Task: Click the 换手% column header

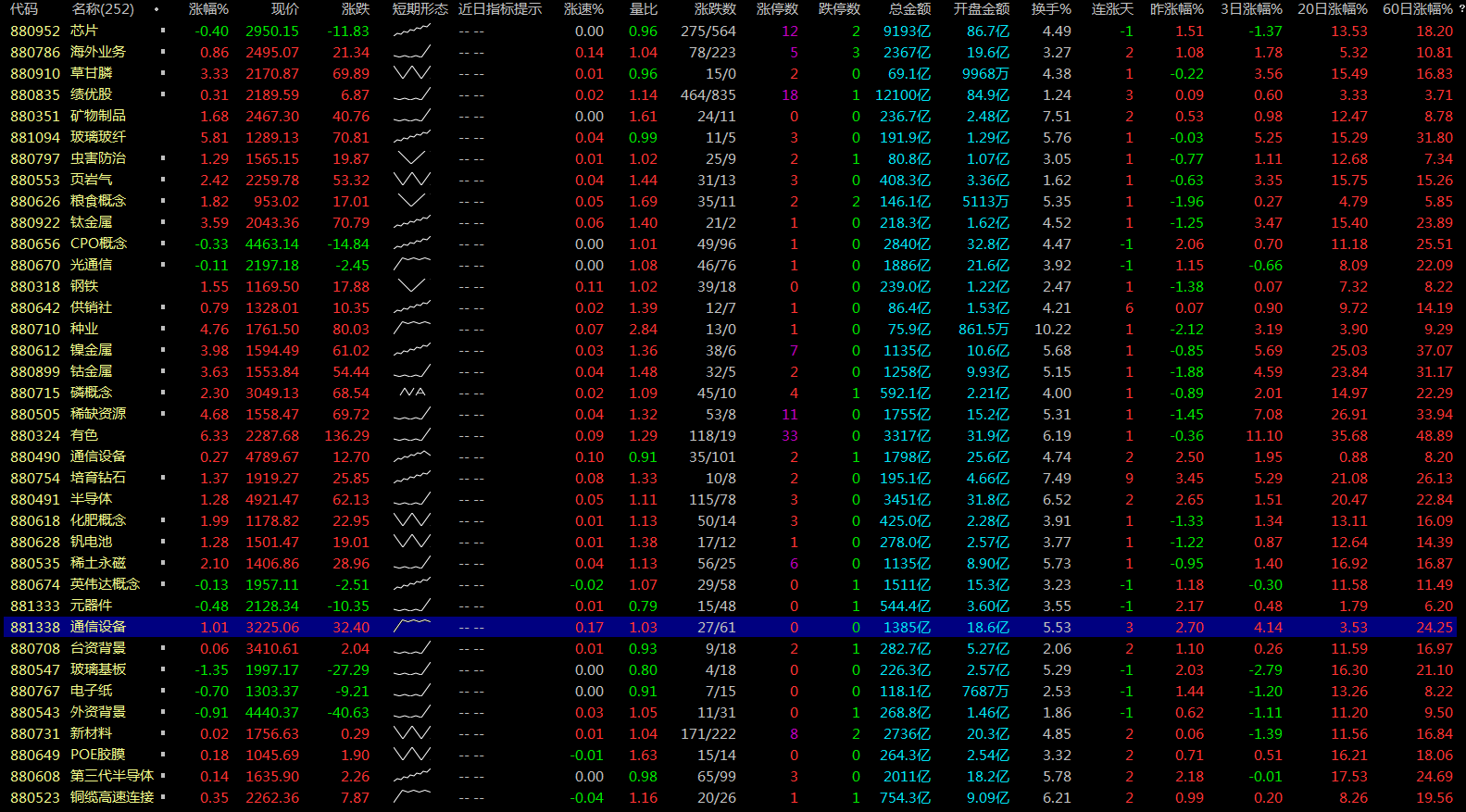Action: point(1051,9)
